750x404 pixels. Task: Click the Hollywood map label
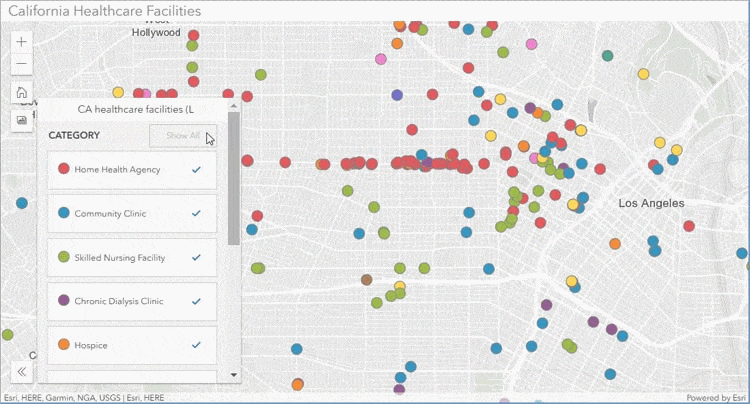156,33
